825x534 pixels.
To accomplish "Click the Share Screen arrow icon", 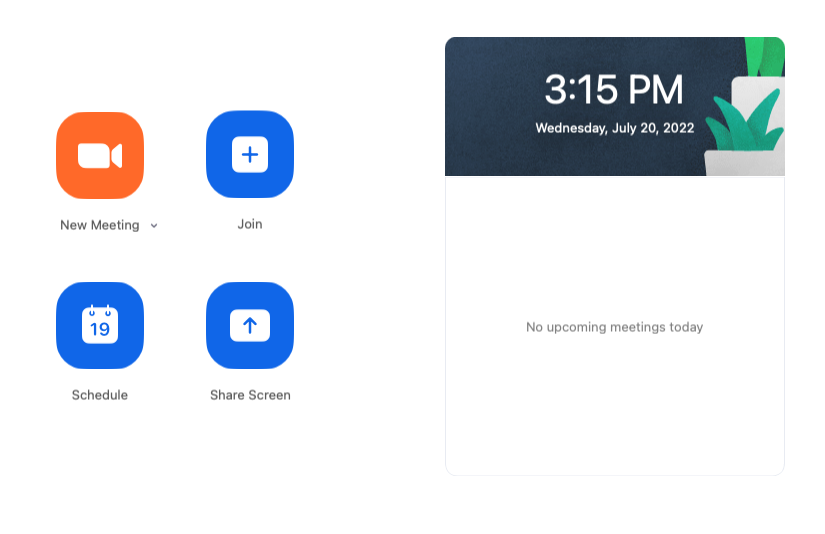I will point(250,326).
